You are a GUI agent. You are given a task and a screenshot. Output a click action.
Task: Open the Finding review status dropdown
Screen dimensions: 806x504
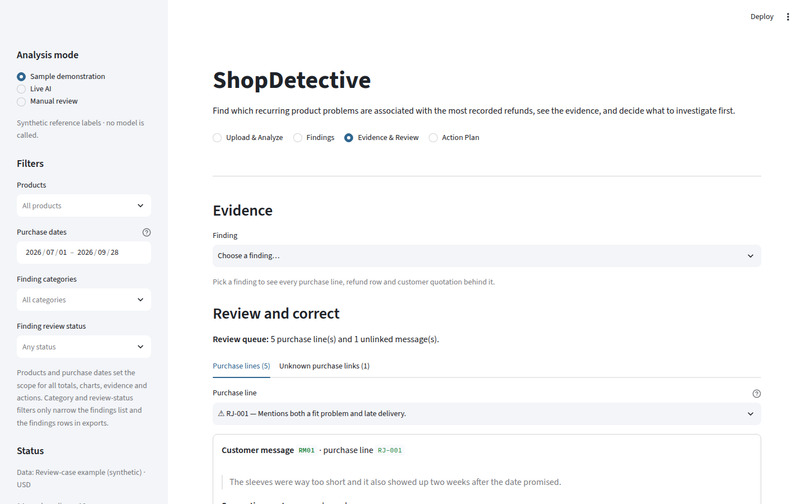(84, 347)
